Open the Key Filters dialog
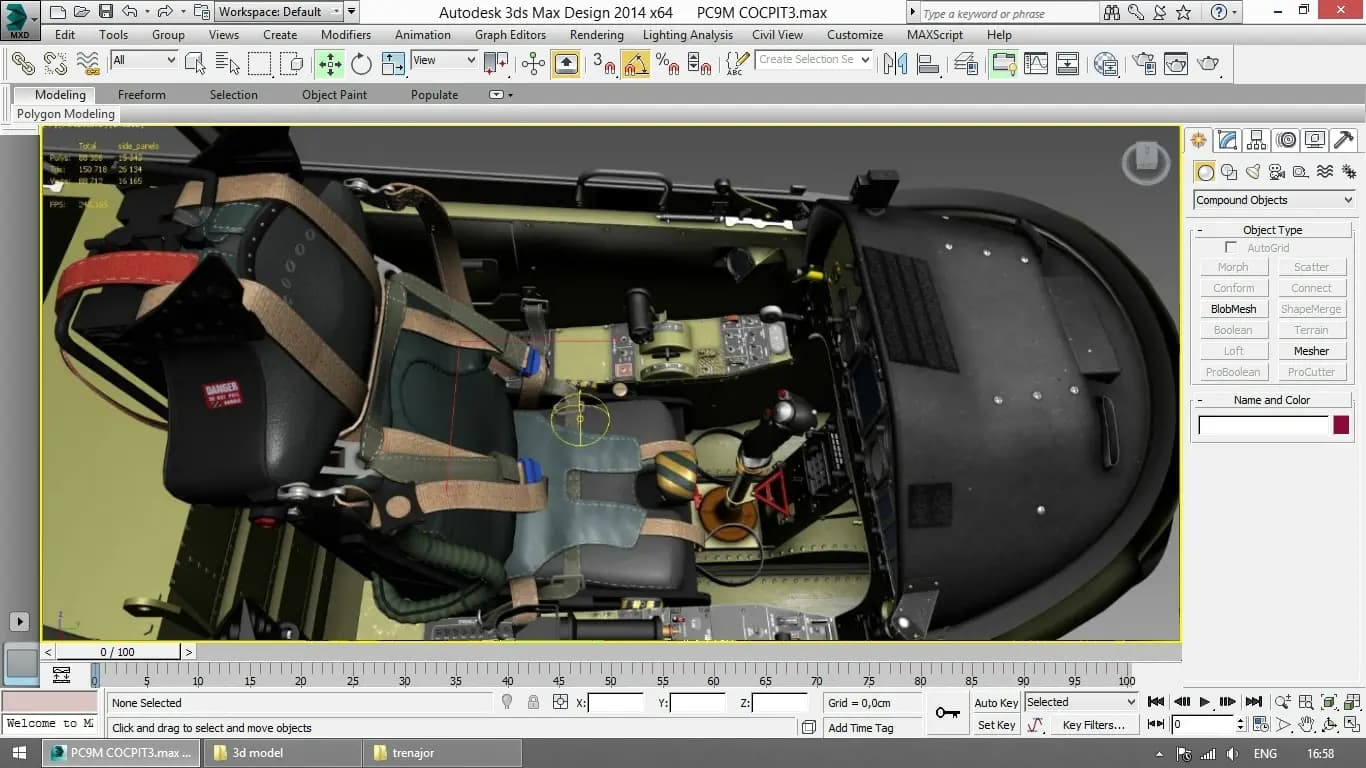The height and width of the screenshot is (768, 1366). 1093,725
